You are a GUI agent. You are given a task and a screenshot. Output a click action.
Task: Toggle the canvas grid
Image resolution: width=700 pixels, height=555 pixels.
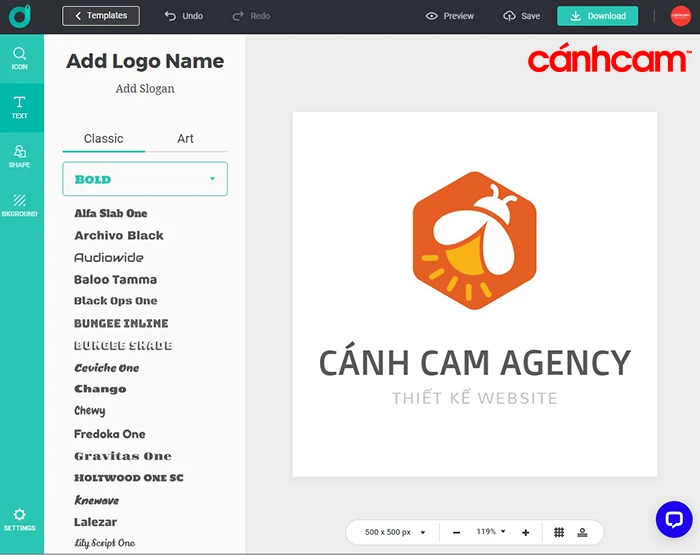click(x=559, y=532)
